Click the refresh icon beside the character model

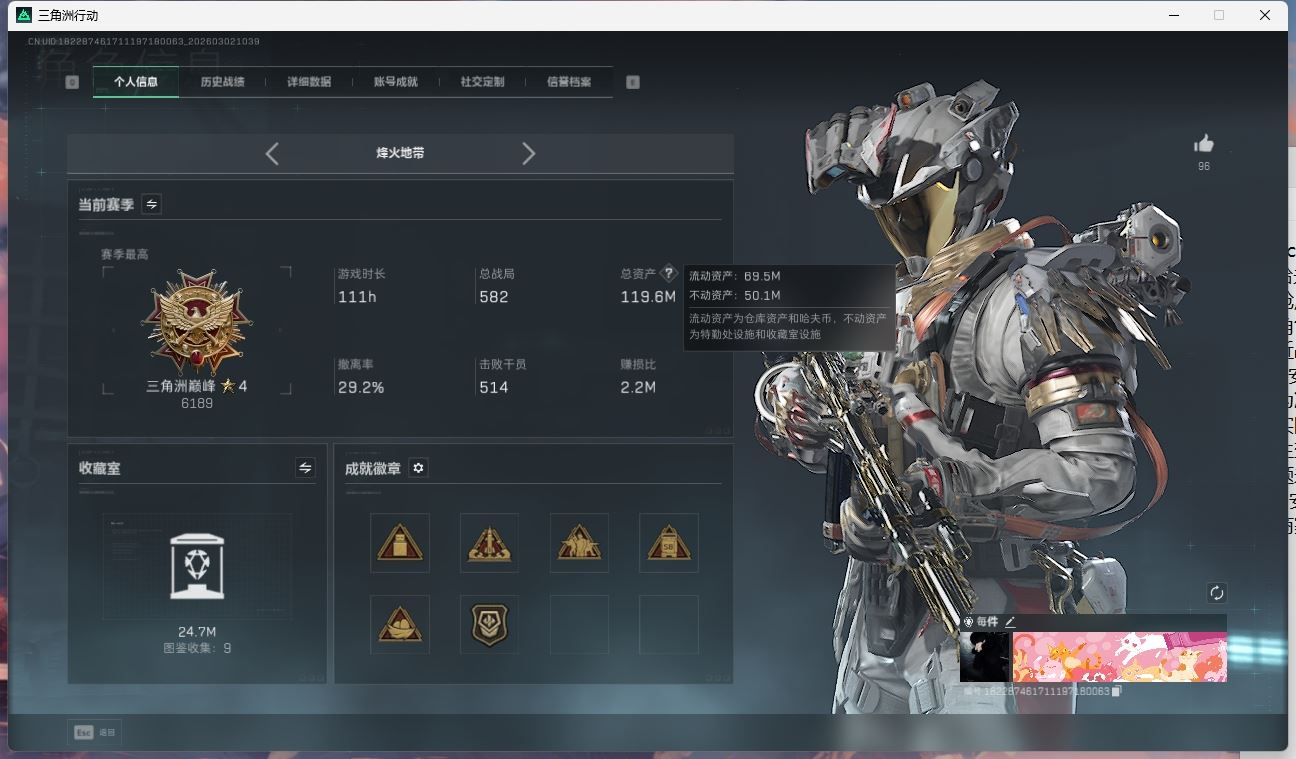[x=1216, y=593]
